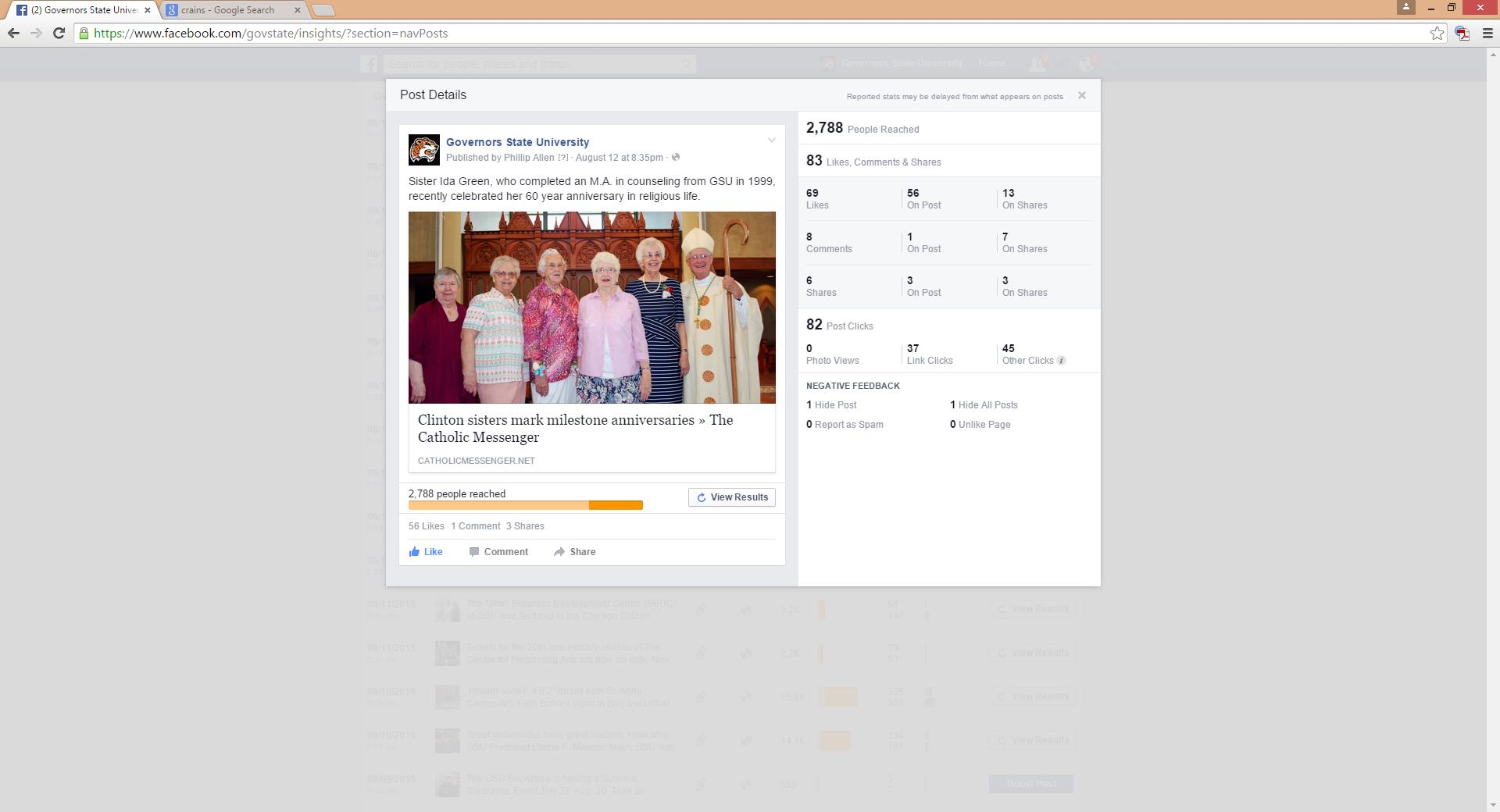The width and height of the screenshot is (1500, 812).
Task: Click the Governors State University profile picture
Action: pos(424,149)
